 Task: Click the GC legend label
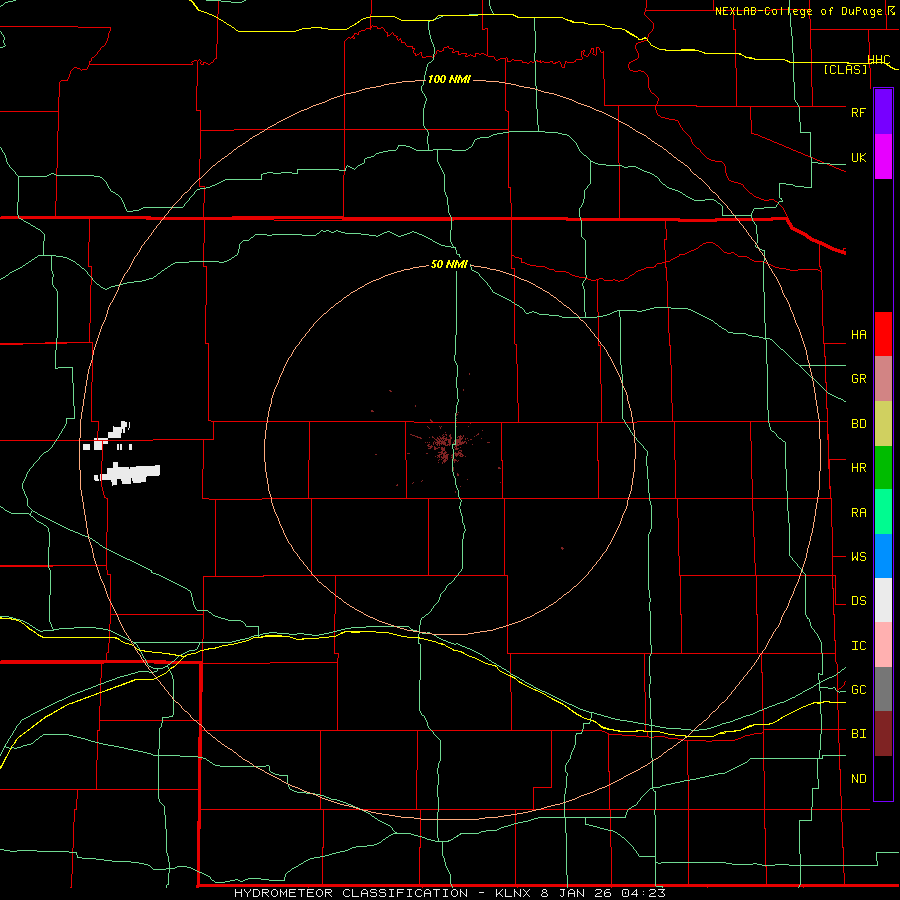point(858,689)
